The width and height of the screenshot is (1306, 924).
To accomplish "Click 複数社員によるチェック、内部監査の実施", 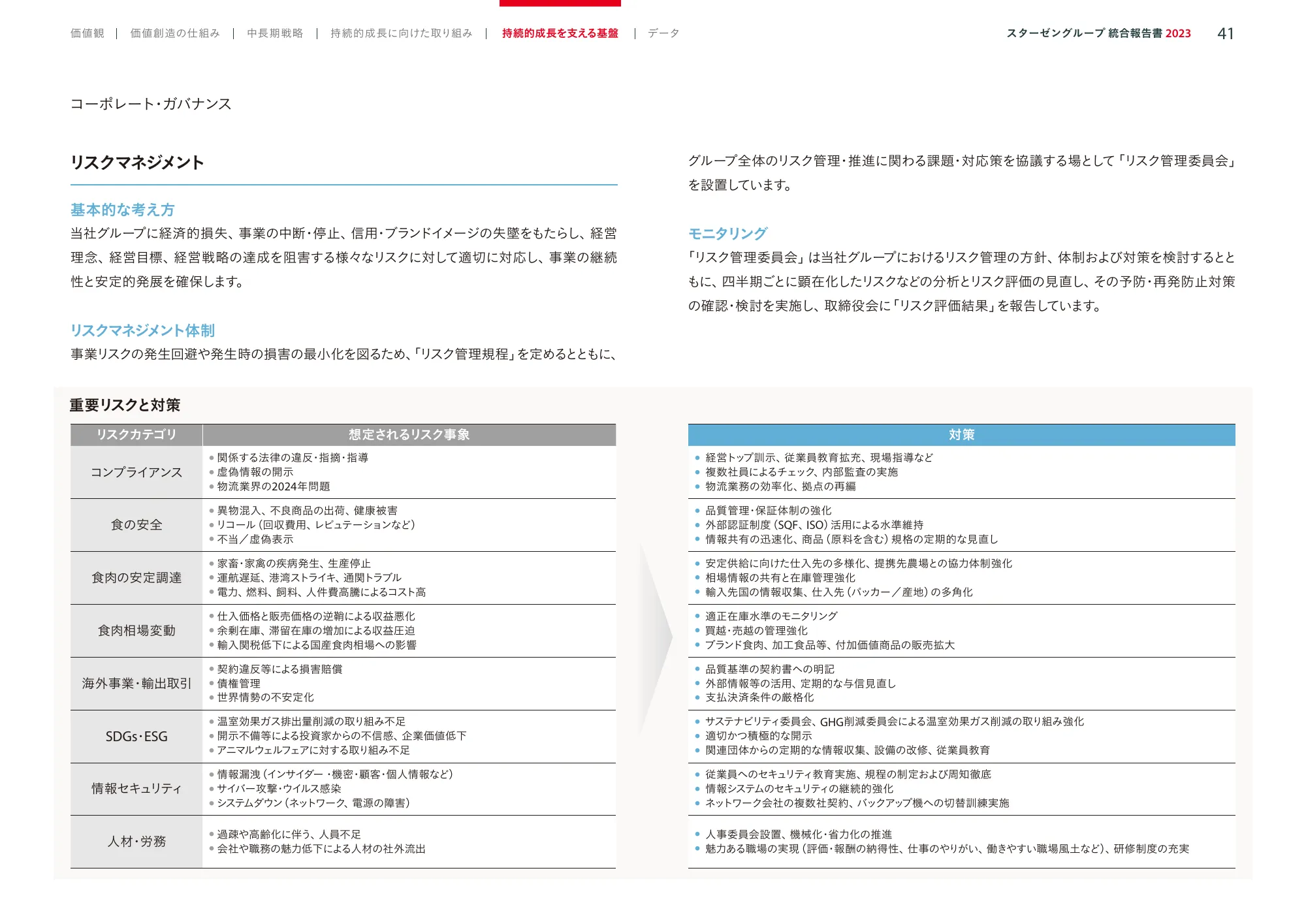I will 802,472.
